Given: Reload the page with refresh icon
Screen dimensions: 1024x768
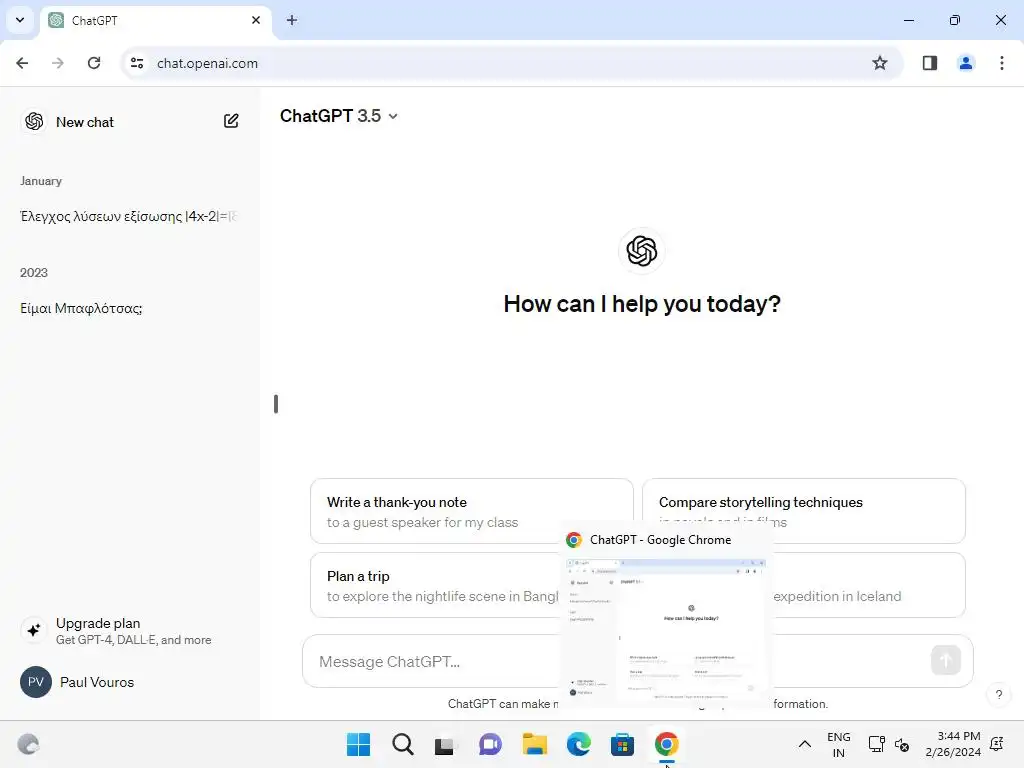Looking at the screenshot, I should (94, 63).
